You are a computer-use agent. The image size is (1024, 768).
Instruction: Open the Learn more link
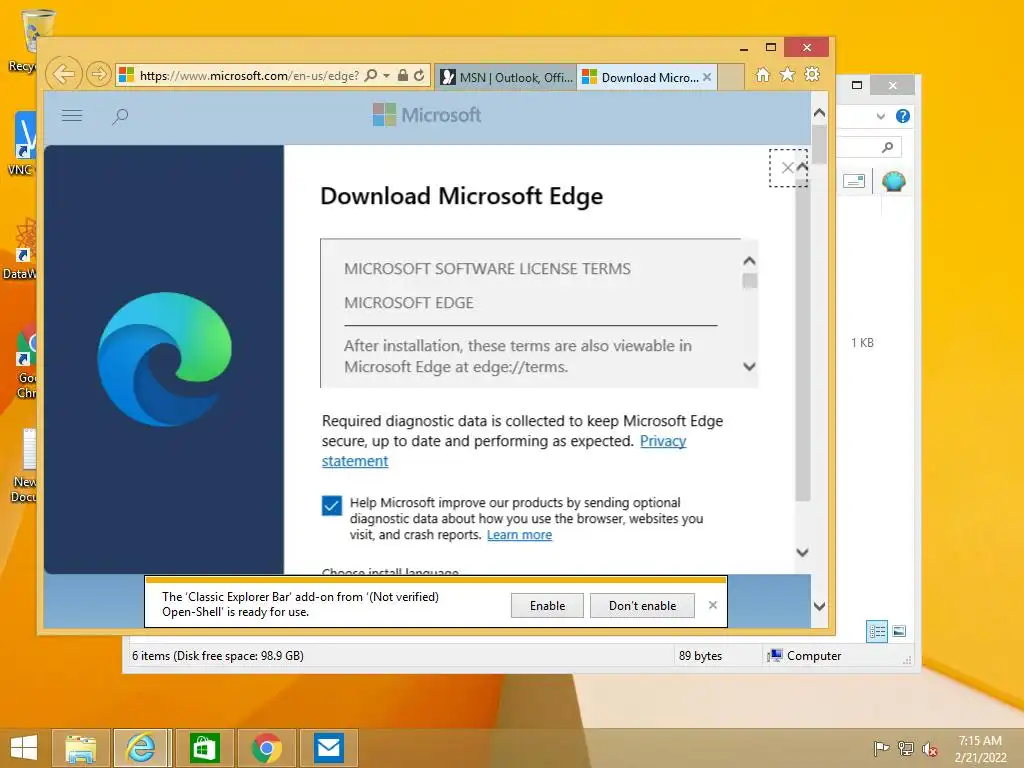[x=519, y=535]
